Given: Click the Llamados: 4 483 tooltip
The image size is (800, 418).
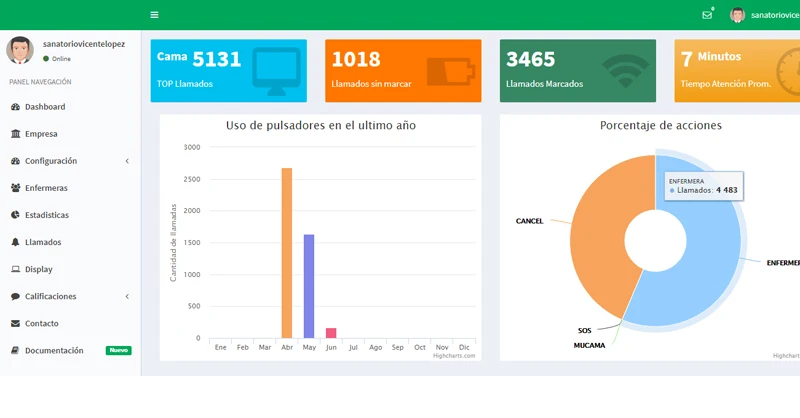Looking at the screenshot, I should pos(704,186).
